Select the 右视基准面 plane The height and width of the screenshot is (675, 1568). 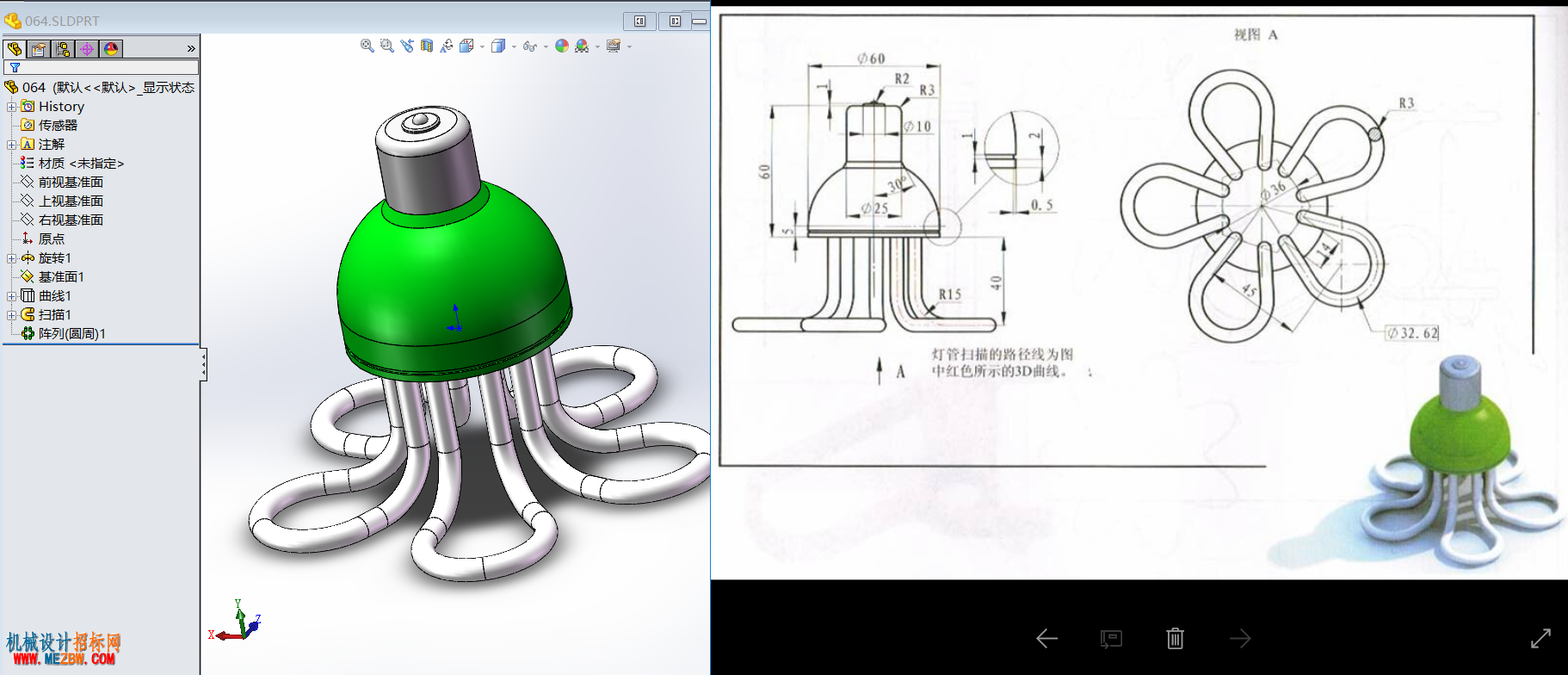tap(71, 220)
